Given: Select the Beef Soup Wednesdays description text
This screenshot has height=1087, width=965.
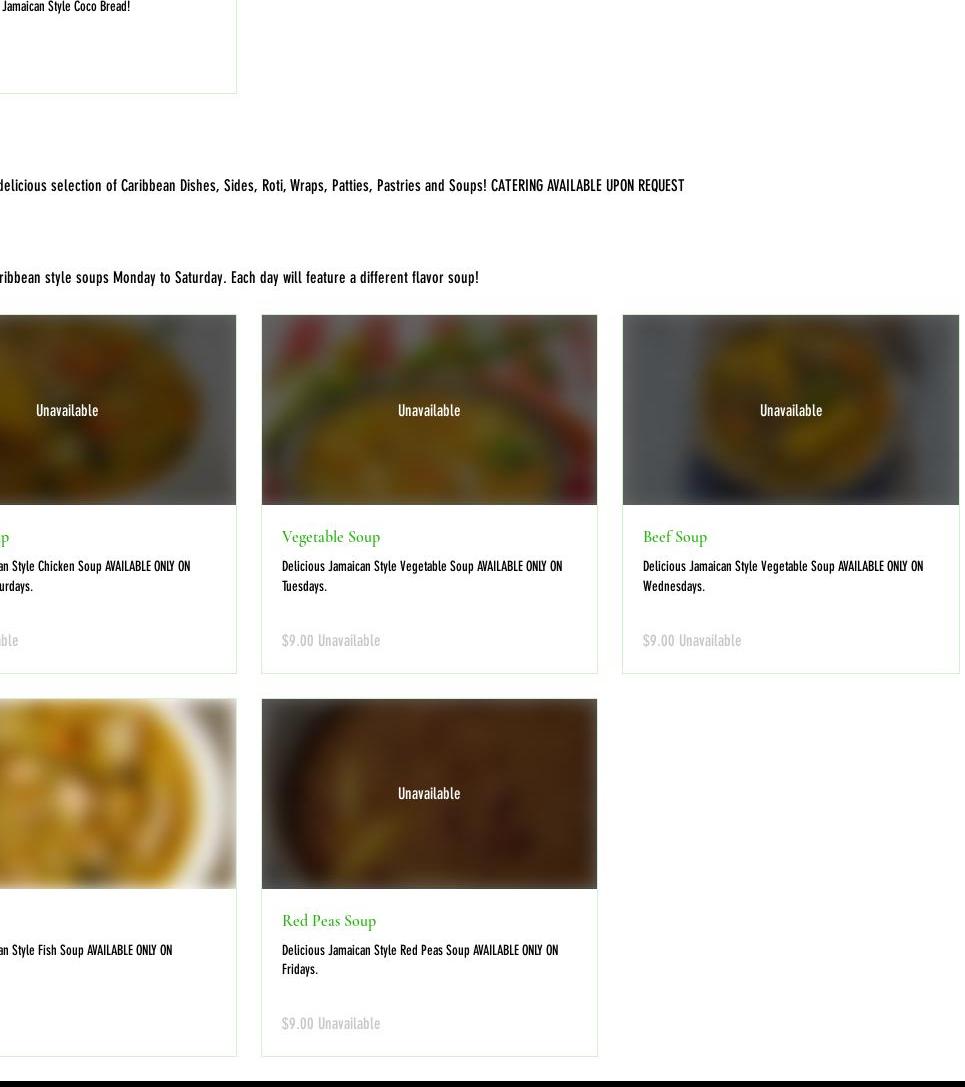Looking at the screenshot, I should [x=783, y=576].
